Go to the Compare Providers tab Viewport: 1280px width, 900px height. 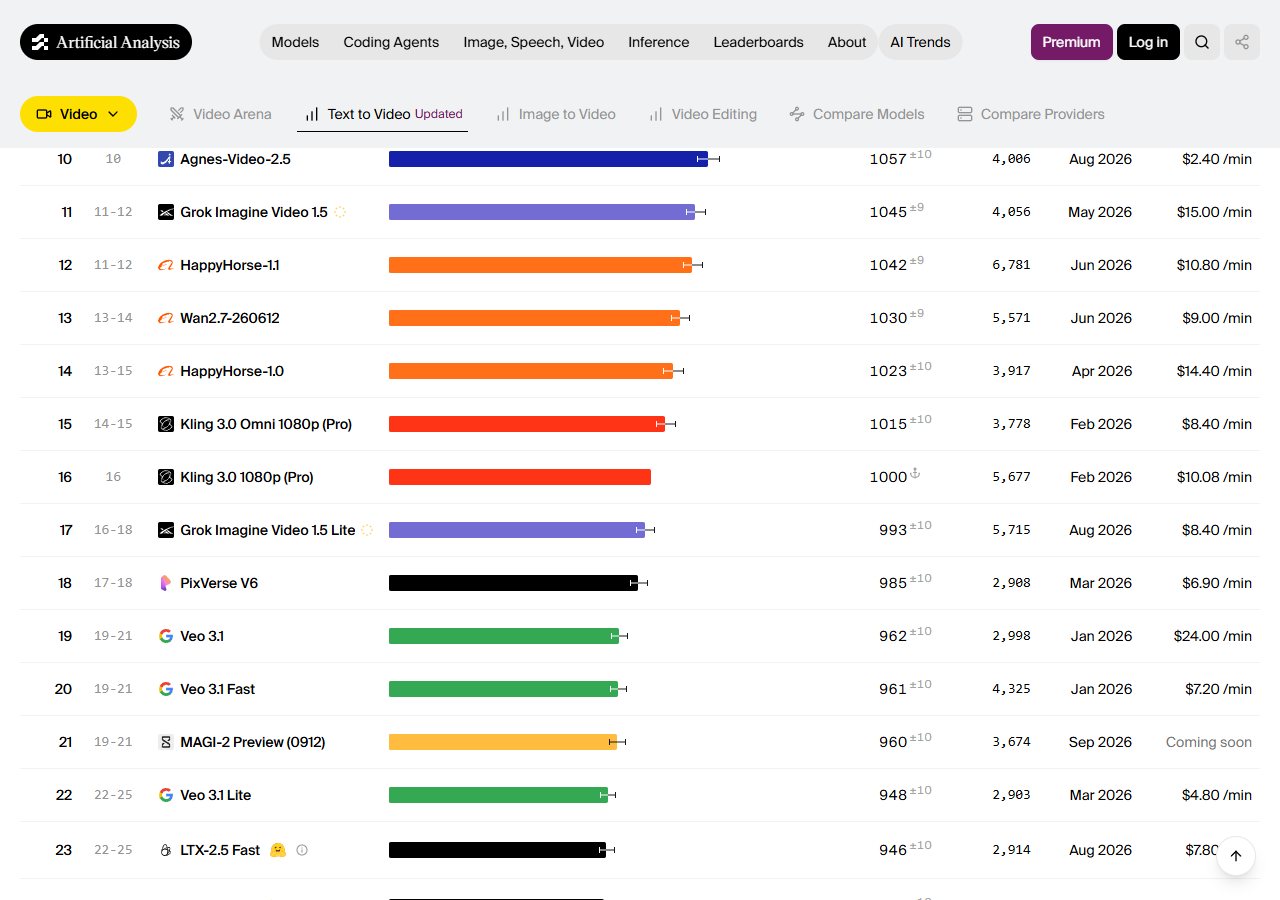point(1030,114)
